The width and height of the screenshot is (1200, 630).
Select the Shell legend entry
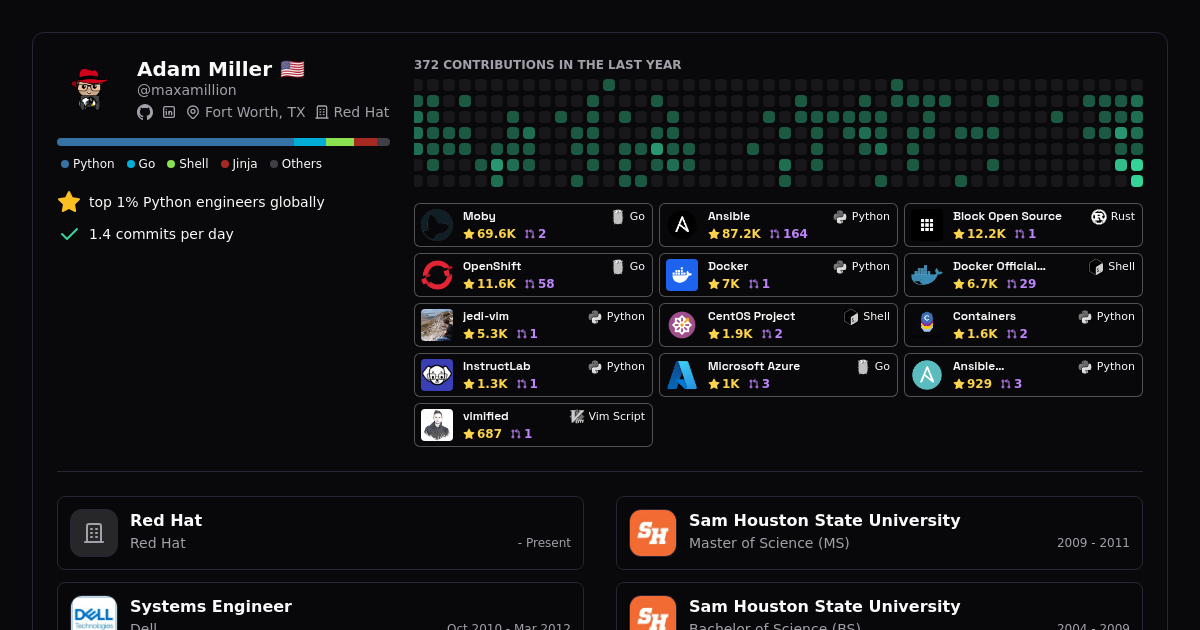(x=188, y=164)
